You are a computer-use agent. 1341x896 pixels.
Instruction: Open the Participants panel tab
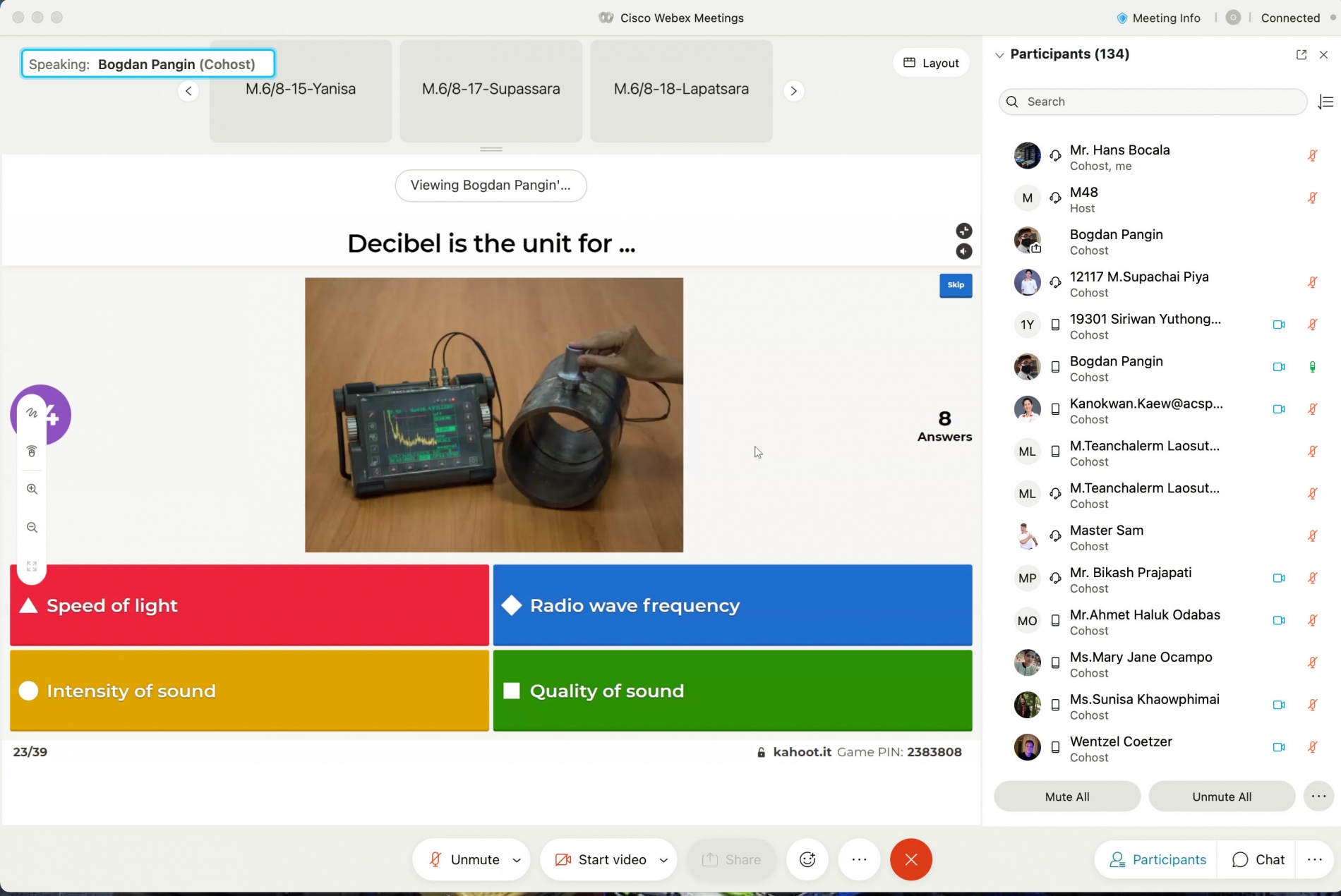pos(1157,859)
